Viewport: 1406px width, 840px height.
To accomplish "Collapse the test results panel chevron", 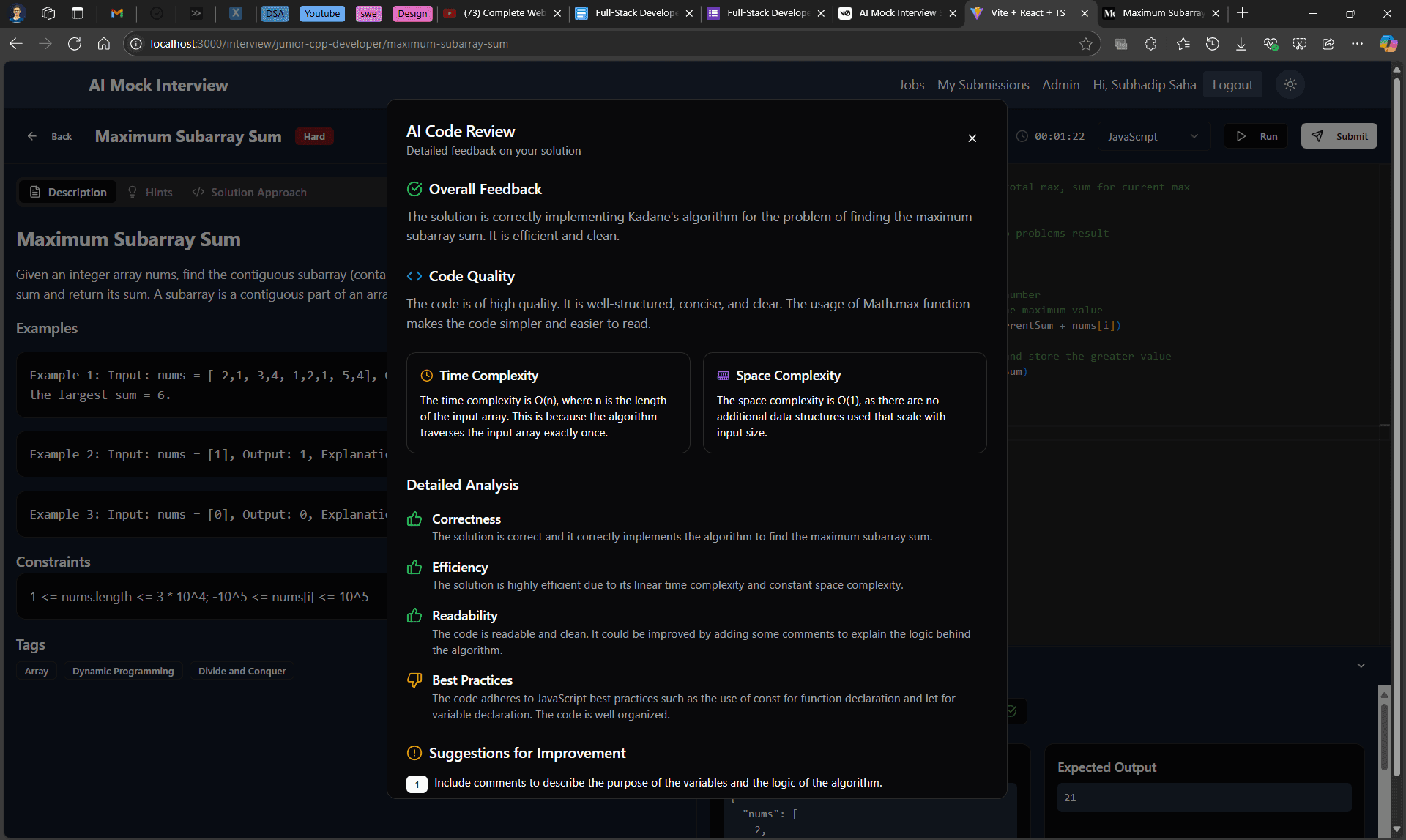I will 1361,666.
